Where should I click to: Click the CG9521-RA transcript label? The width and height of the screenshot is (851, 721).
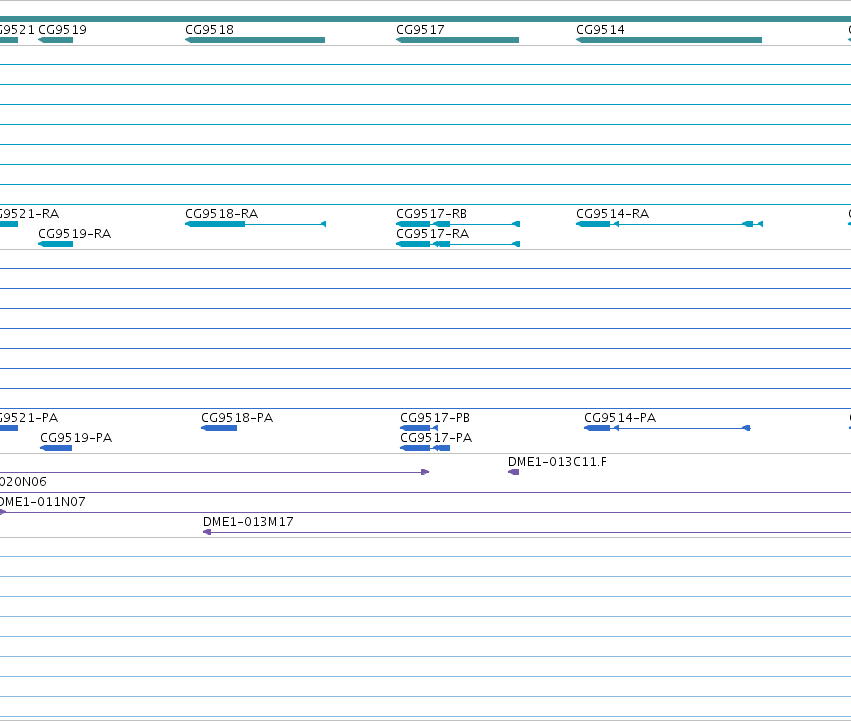pyautogui.click(x=29, y=214)
